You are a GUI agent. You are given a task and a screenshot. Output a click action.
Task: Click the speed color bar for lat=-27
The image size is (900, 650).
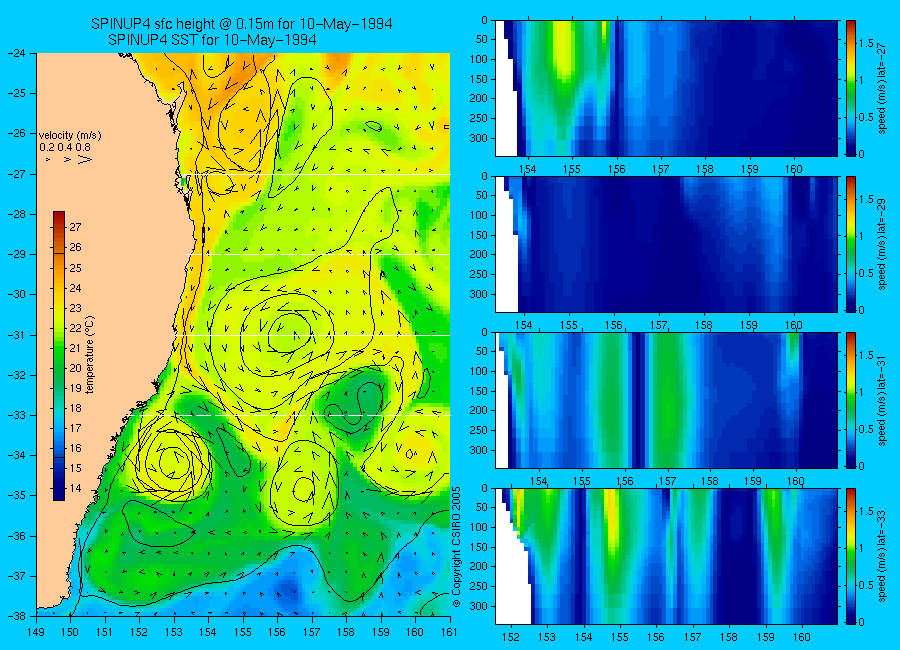(851, 88)
